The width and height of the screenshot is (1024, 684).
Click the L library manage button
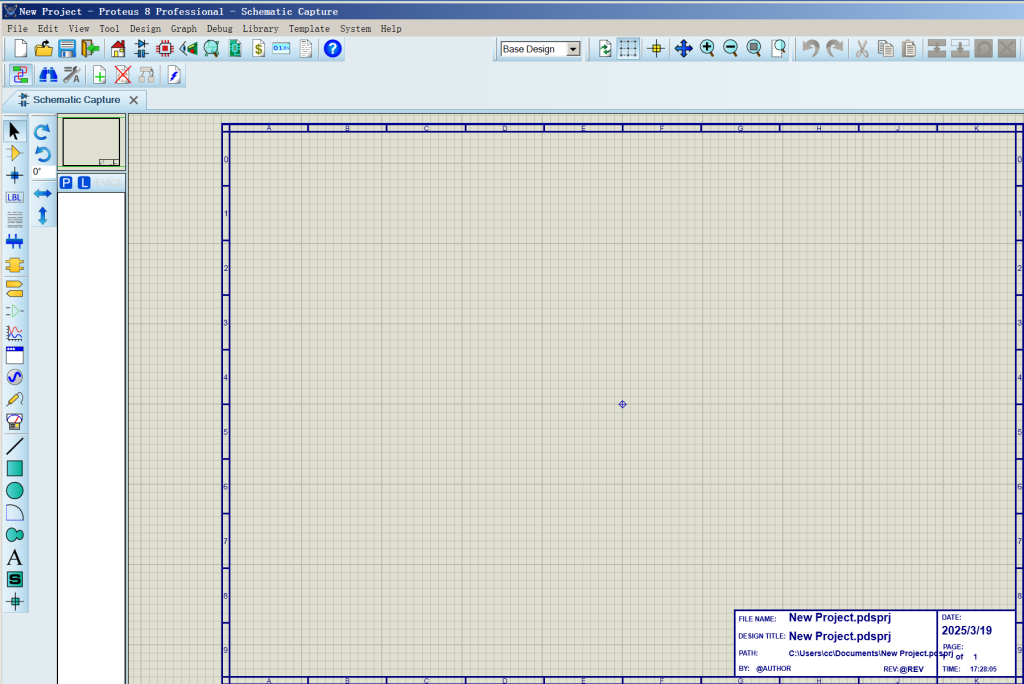click(84, 183)
